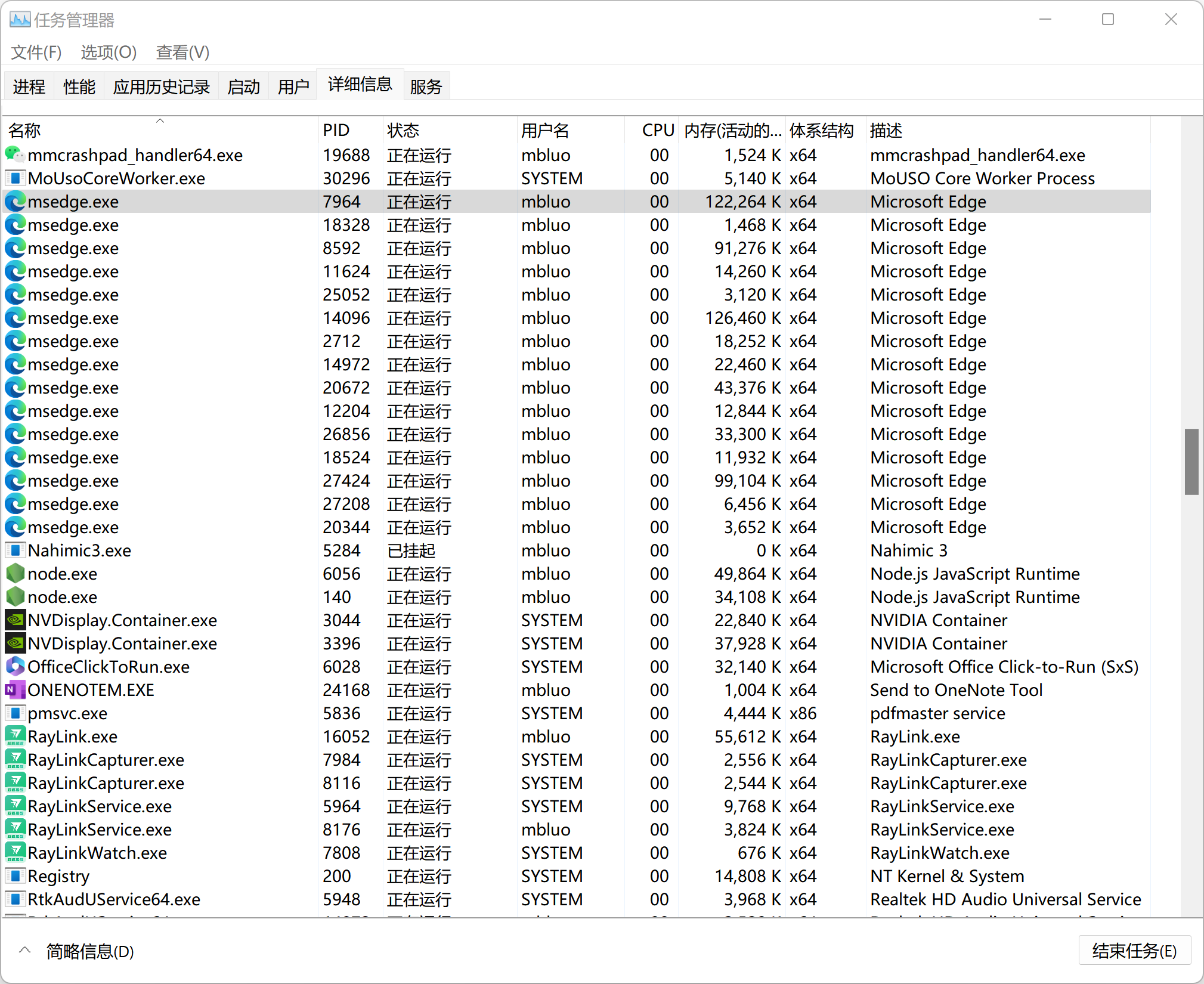
Task: Open the 查看(V) menu
Action: 182,52
